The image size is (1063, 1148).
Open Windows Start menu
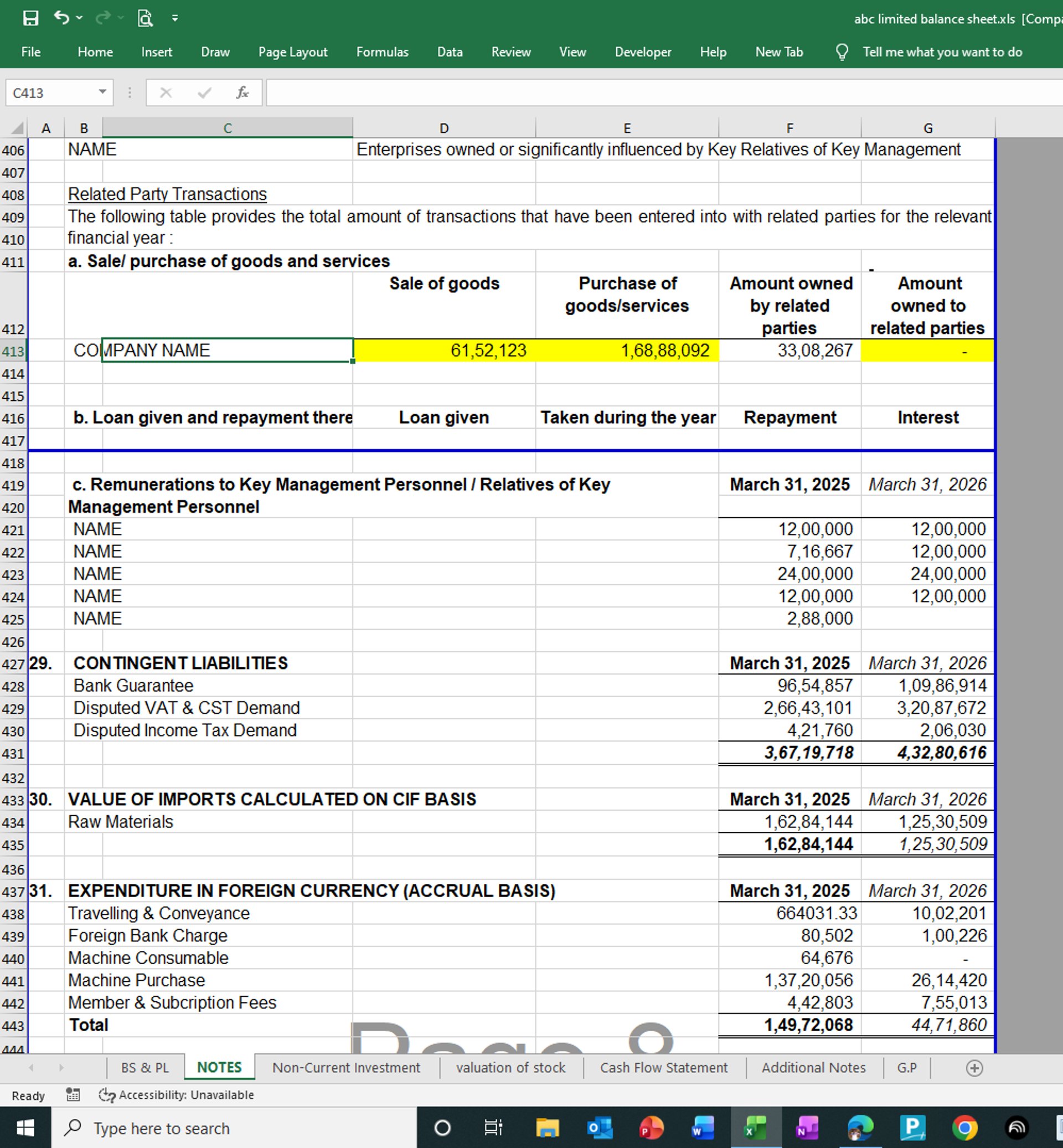25,1128
